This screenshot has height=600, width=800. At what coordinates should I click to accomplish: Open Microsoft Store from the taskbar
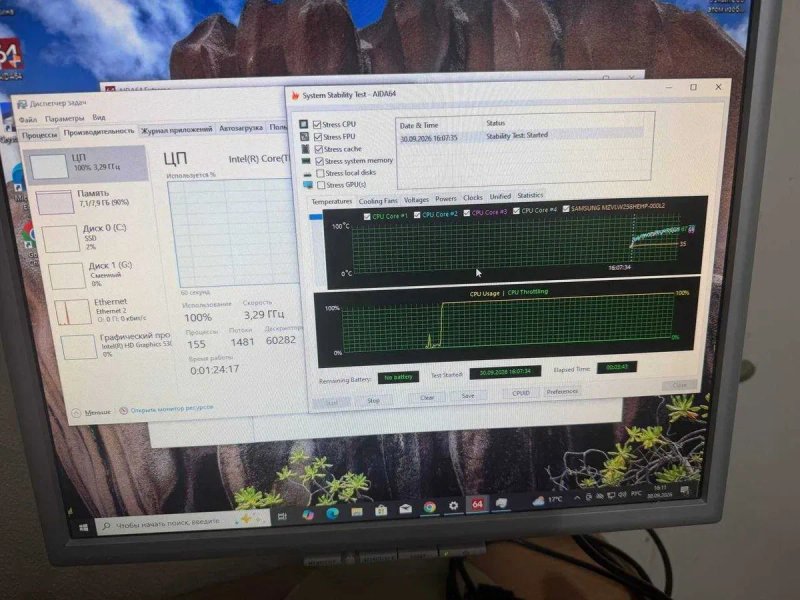381,510
